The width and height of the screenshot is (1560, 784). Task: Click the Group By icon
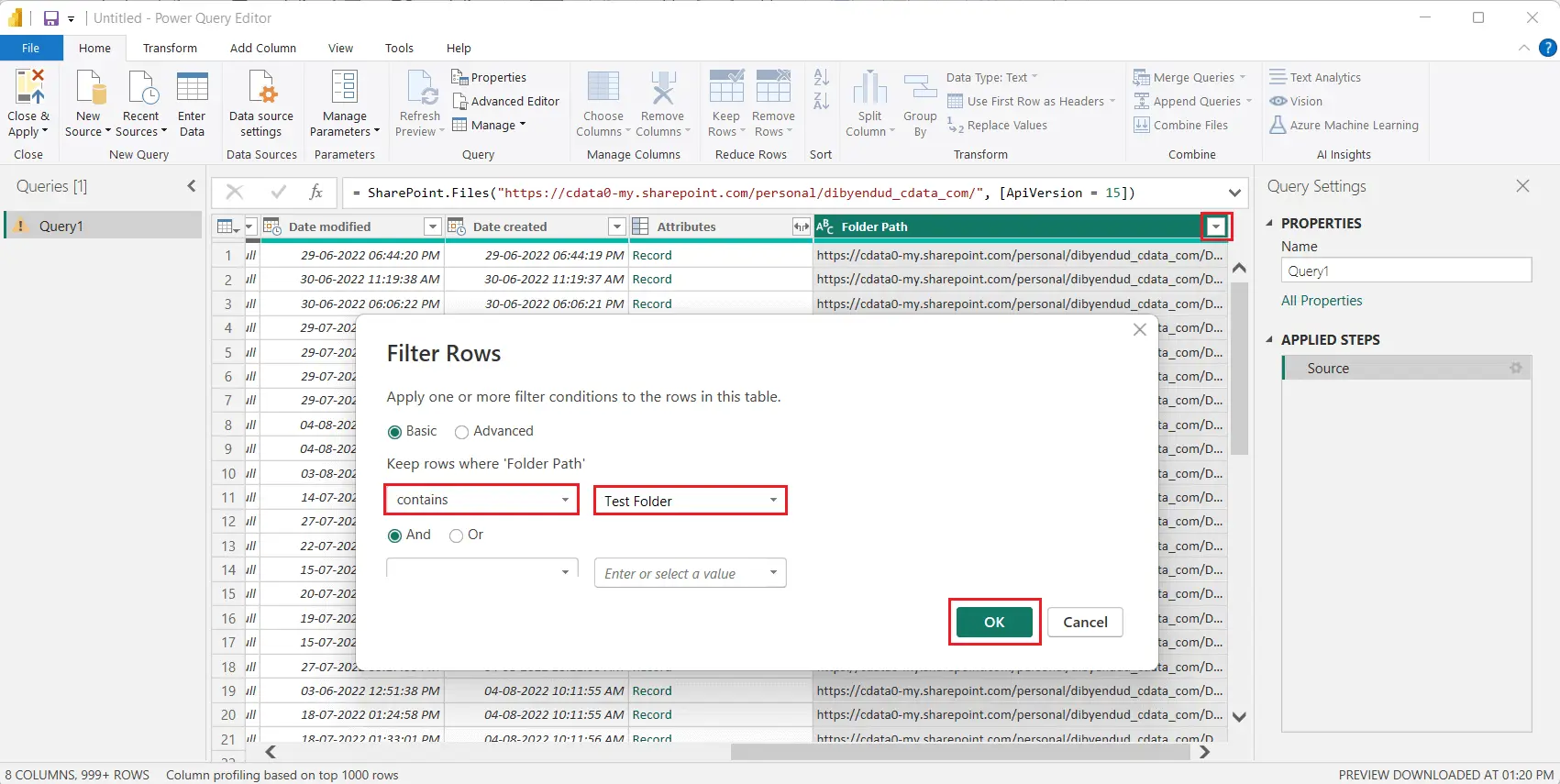tap(920, 89)
